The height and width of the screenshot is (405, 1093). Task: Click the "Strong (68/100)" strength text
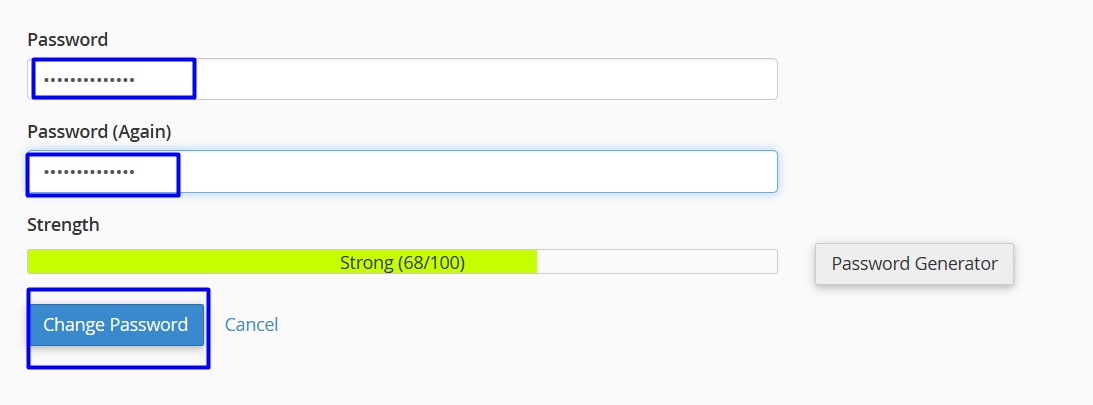point(402,262)
